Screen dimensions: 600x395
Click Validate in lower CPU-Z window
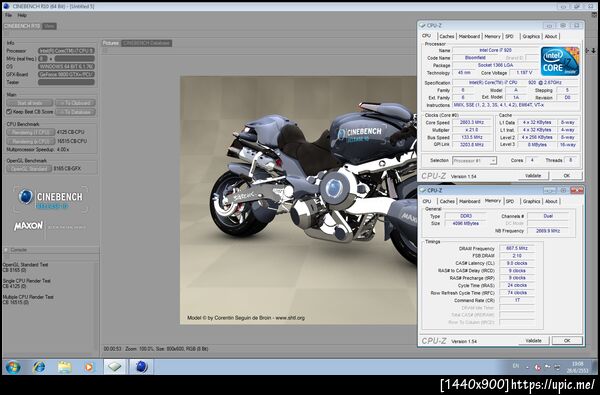pyautogui.click(x=534, y=341)
